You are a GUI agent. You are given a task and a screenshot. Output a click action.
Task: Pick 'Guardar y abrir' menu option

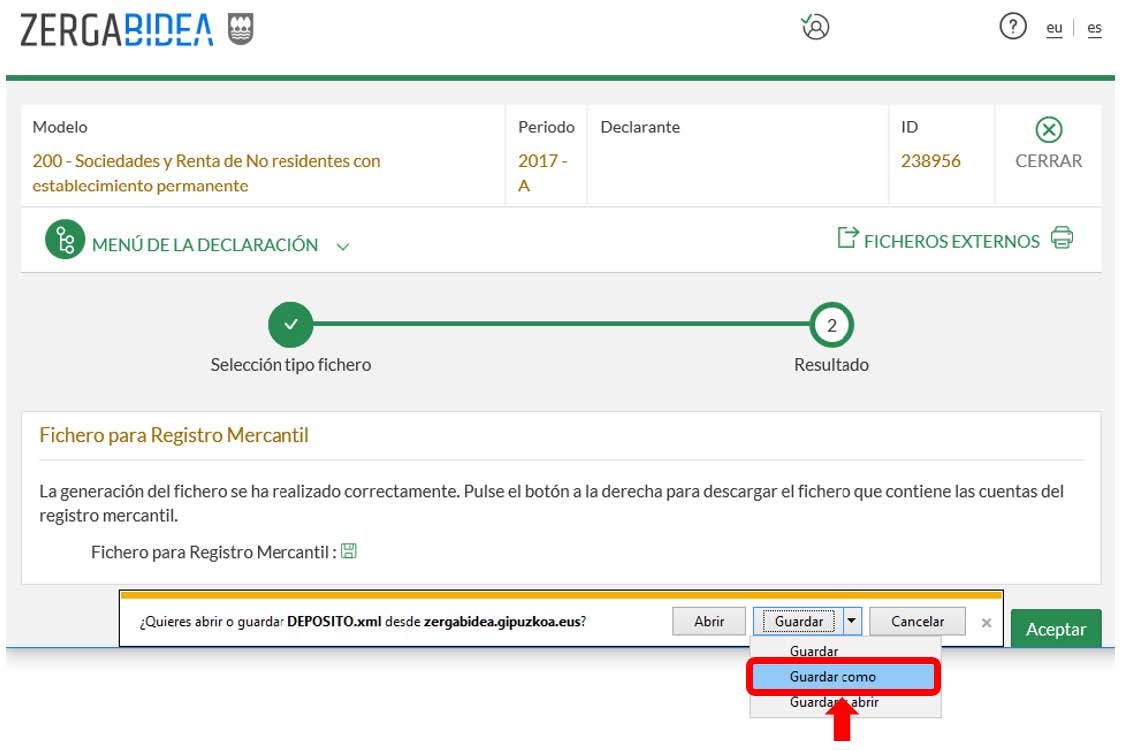pos(834,703)
